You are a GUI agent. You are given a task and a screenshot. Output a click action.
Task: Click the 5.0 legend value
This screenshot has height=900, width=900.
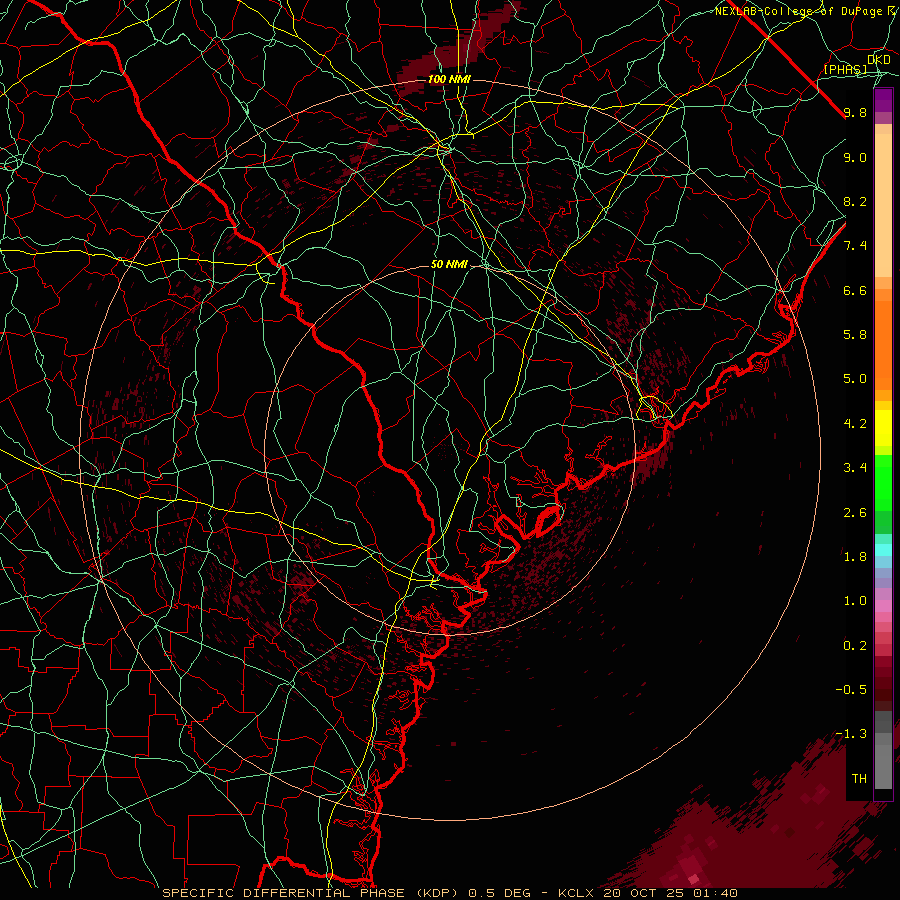(855, 379)
